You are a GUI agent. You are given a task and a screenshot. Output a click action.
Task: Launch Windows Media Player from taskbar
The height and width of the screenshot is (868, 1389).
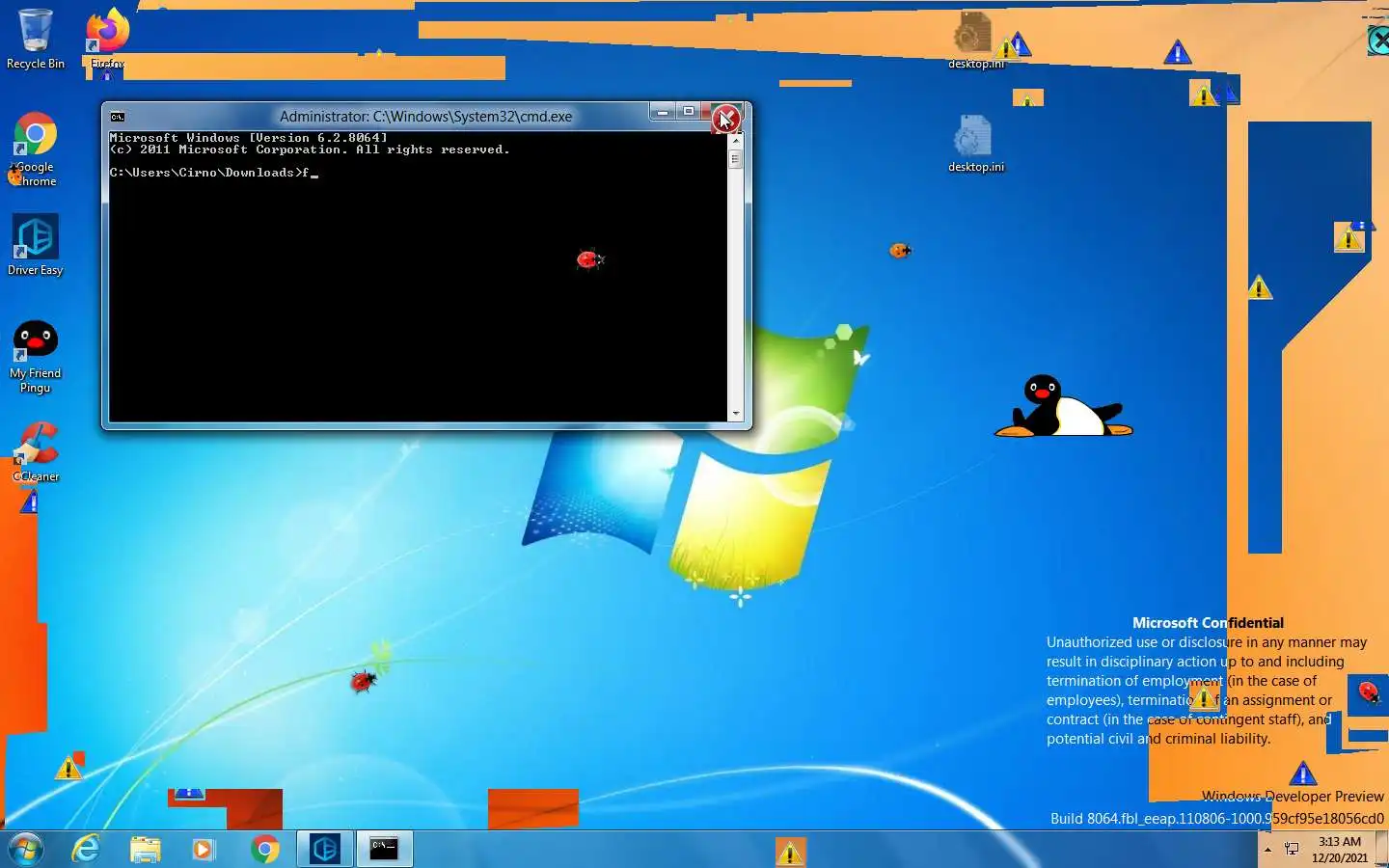point(203,849)
